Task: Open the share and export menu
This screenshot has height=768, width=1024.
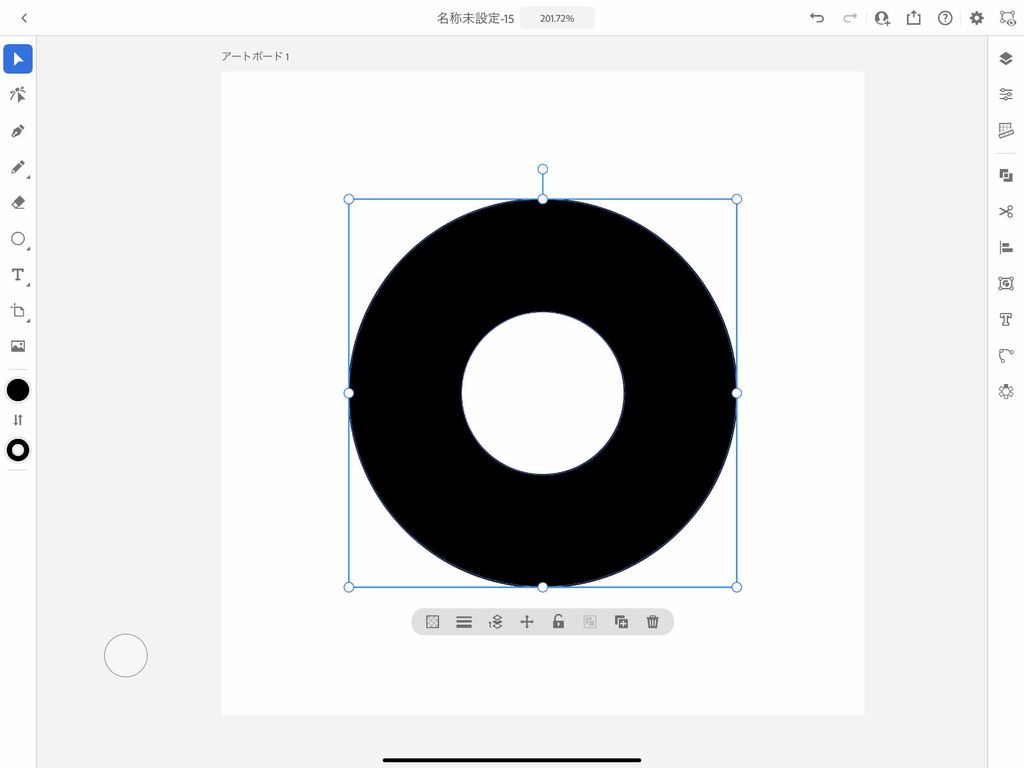Action: pyautogui.click(x=914, y=18)
